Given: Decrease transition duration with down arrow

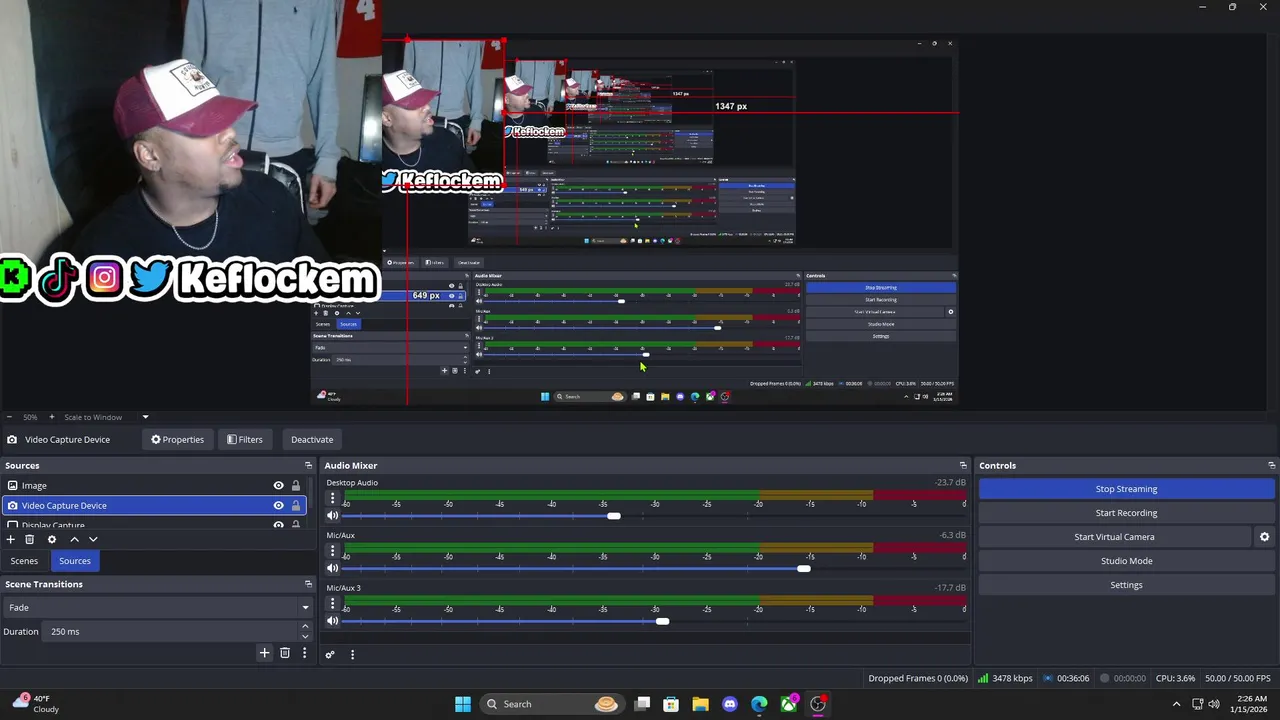Looking at the screenshot, I should click(x=305, y=636).
